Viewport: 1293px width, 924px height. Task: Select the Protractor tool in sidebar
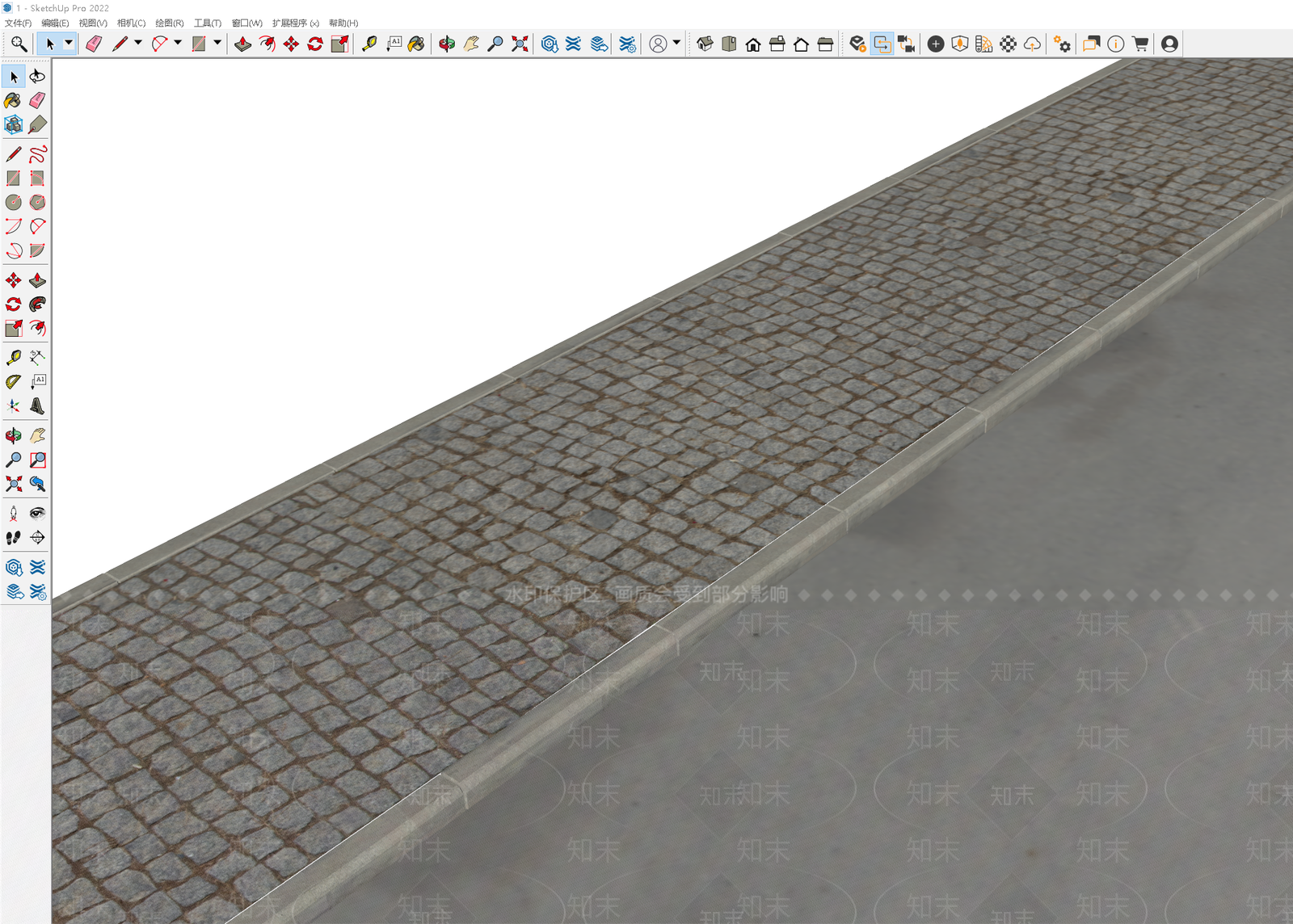(14, 381)
